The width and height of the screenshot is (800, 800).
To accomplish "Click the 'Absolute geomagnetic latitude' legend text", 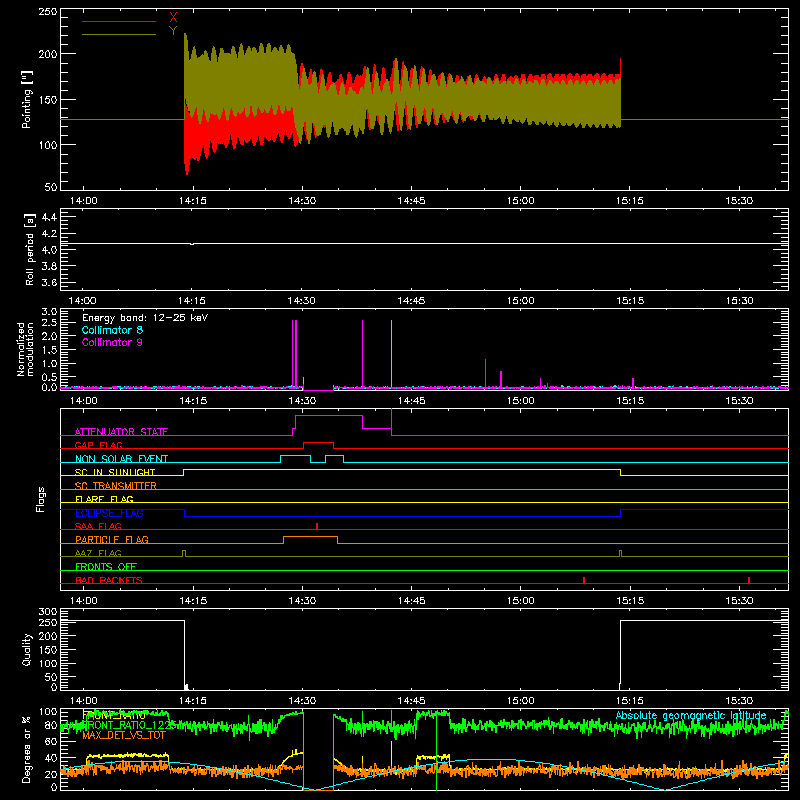I will 691,715.
